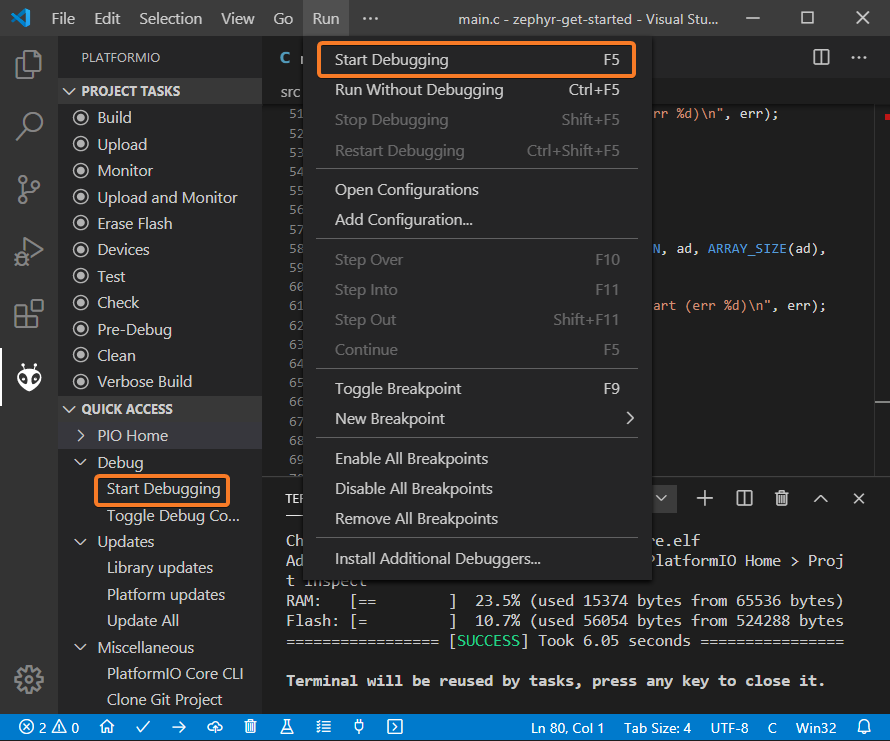Open notifications bell in status bar
Image resolution: width=890 pixels, height=741 pixels.
(x=864, y=727)
